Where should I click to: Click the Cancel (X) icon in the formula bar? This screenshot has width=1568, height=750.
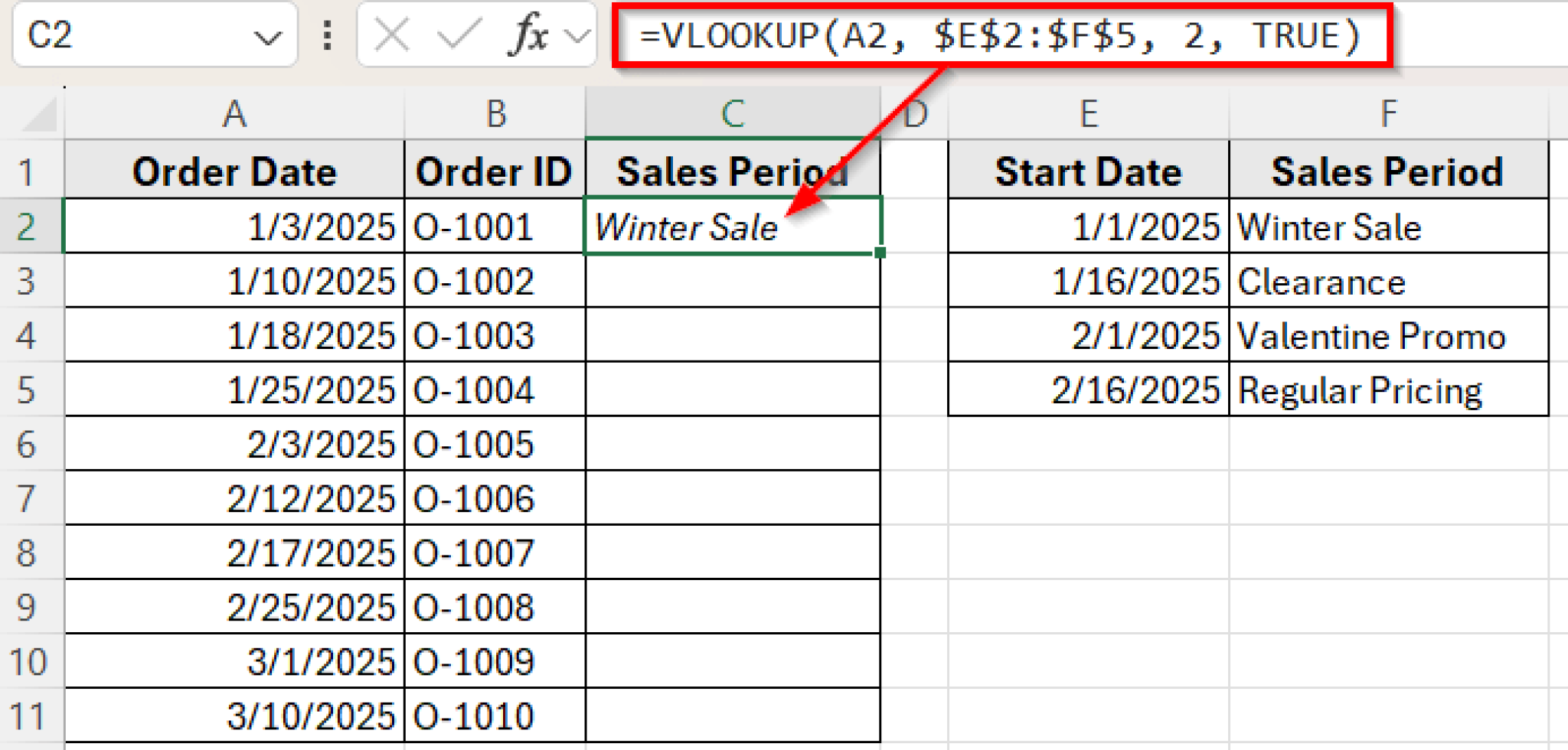(392, 34)
